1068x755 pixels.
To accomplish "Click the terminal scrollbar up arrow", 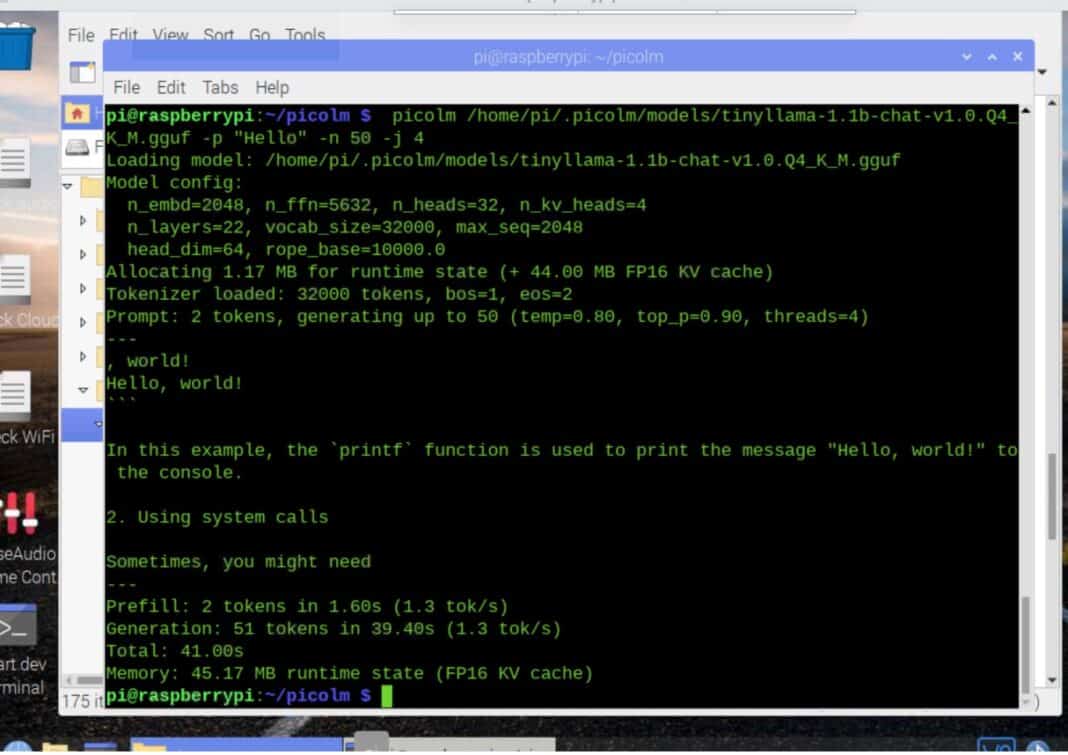I will pos(1026,110).
